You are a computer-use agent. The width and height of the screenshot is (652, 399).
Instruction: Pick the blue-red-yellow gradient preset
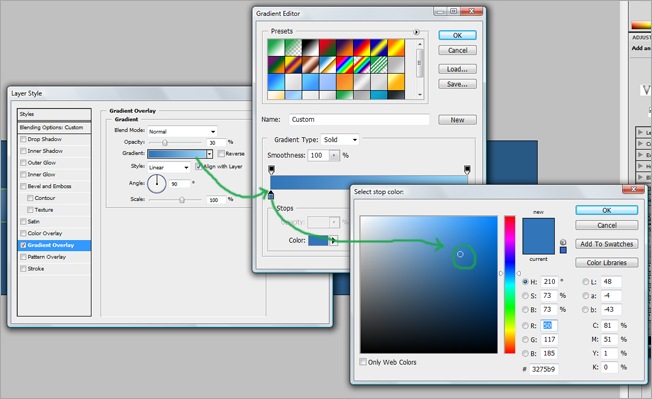[x=362, y=48]
